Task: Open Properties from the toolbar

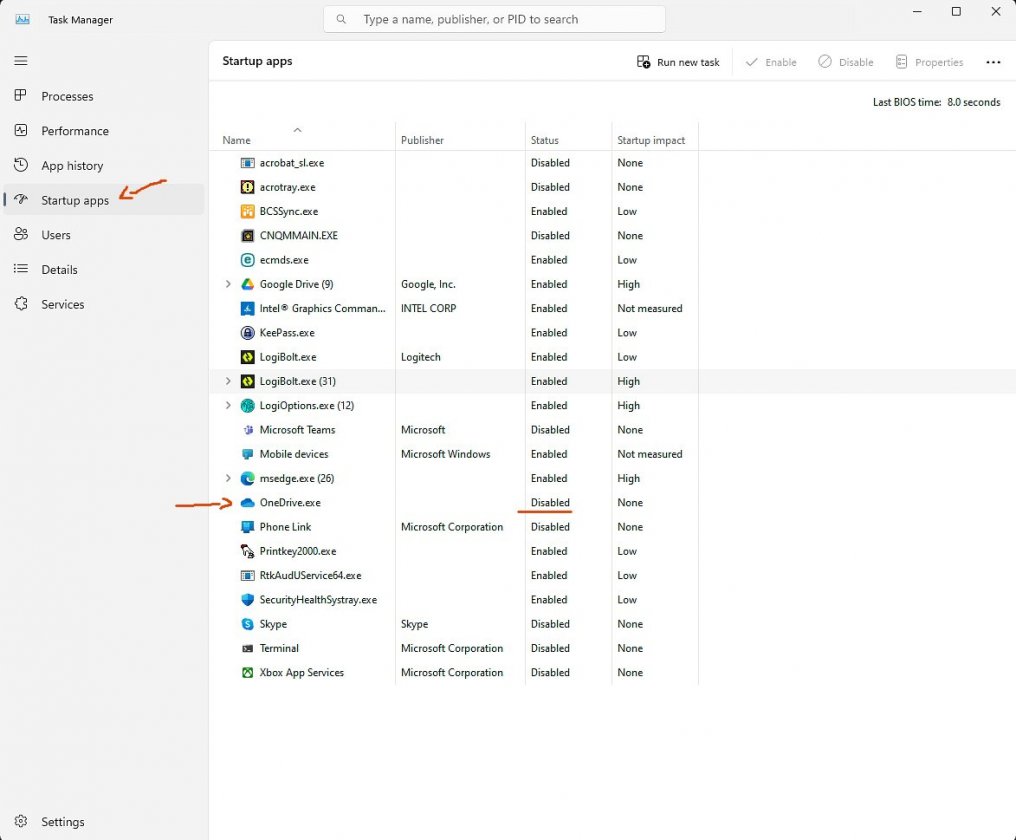Action: click(929, 62)
